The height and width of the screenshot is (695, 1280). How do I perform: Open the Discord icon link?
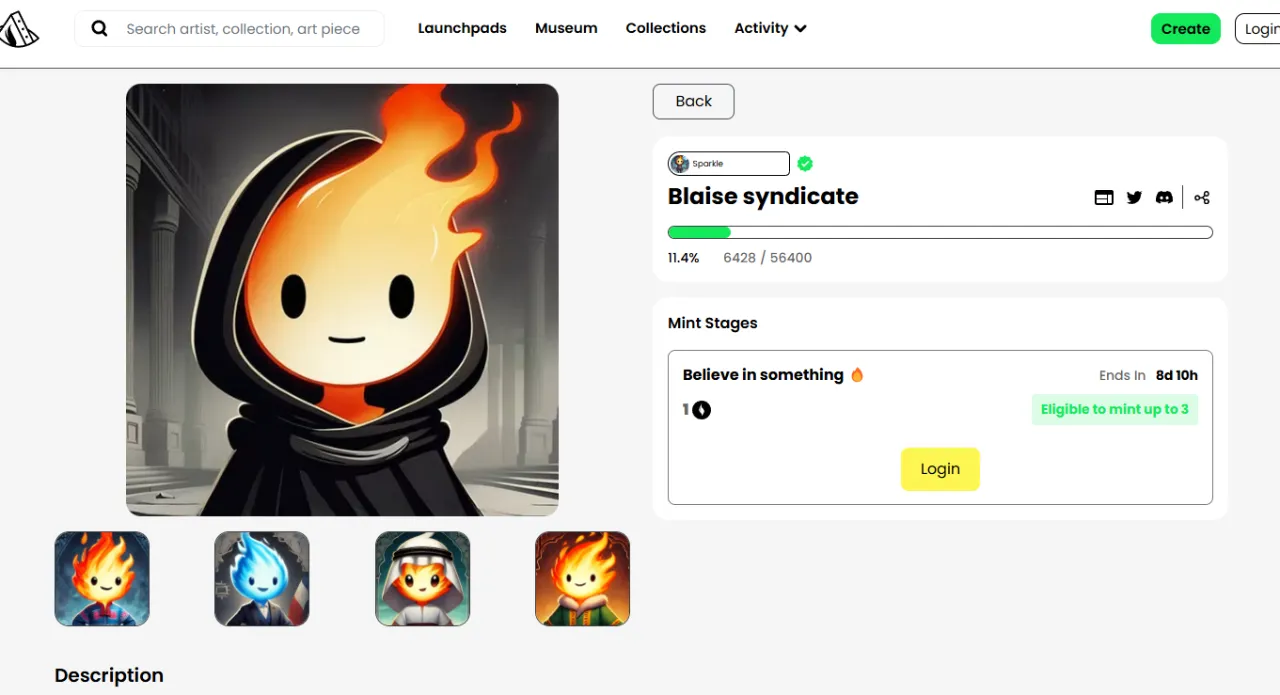point(1164,198)
